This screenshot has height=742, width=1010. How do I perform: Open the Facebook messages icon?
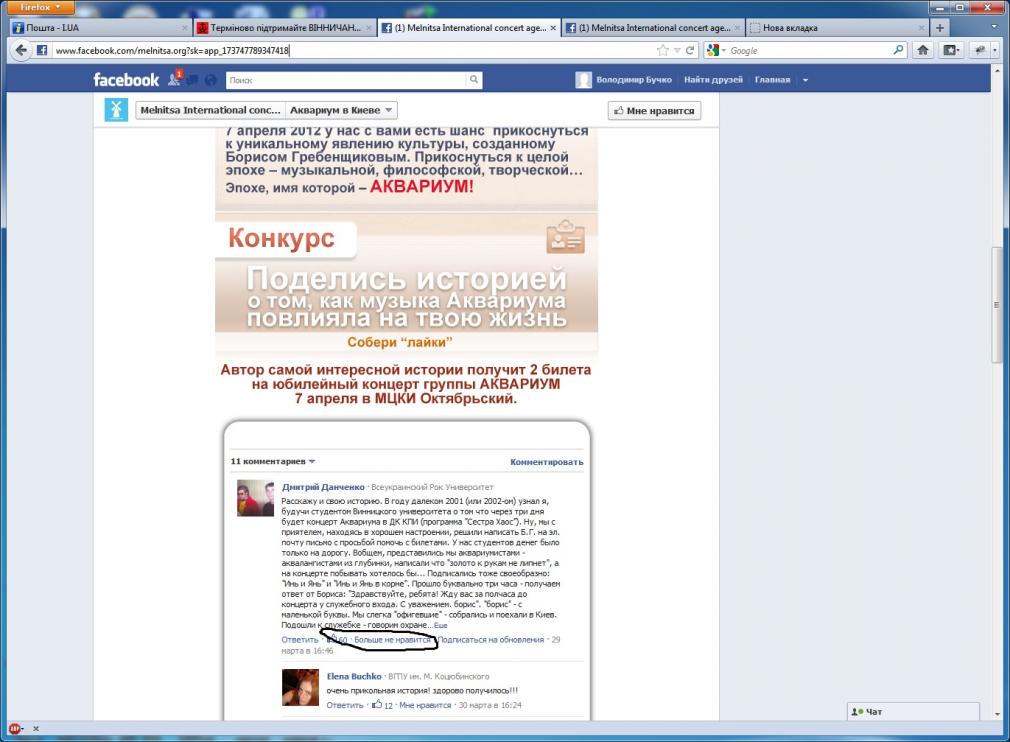pyautogui.click(x=193, y=80)
